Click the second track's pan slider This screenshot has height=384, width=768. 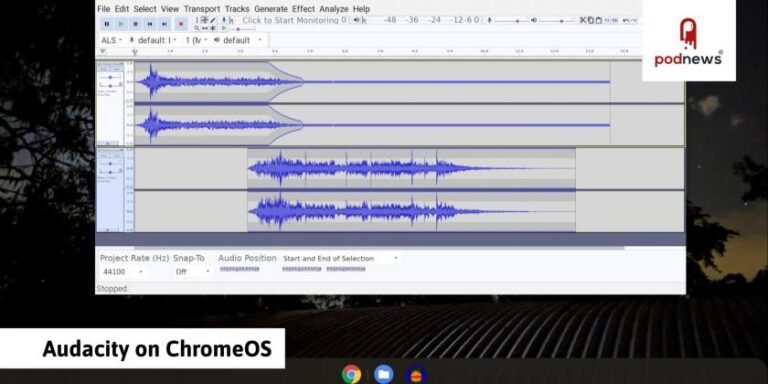pos(110,172)
